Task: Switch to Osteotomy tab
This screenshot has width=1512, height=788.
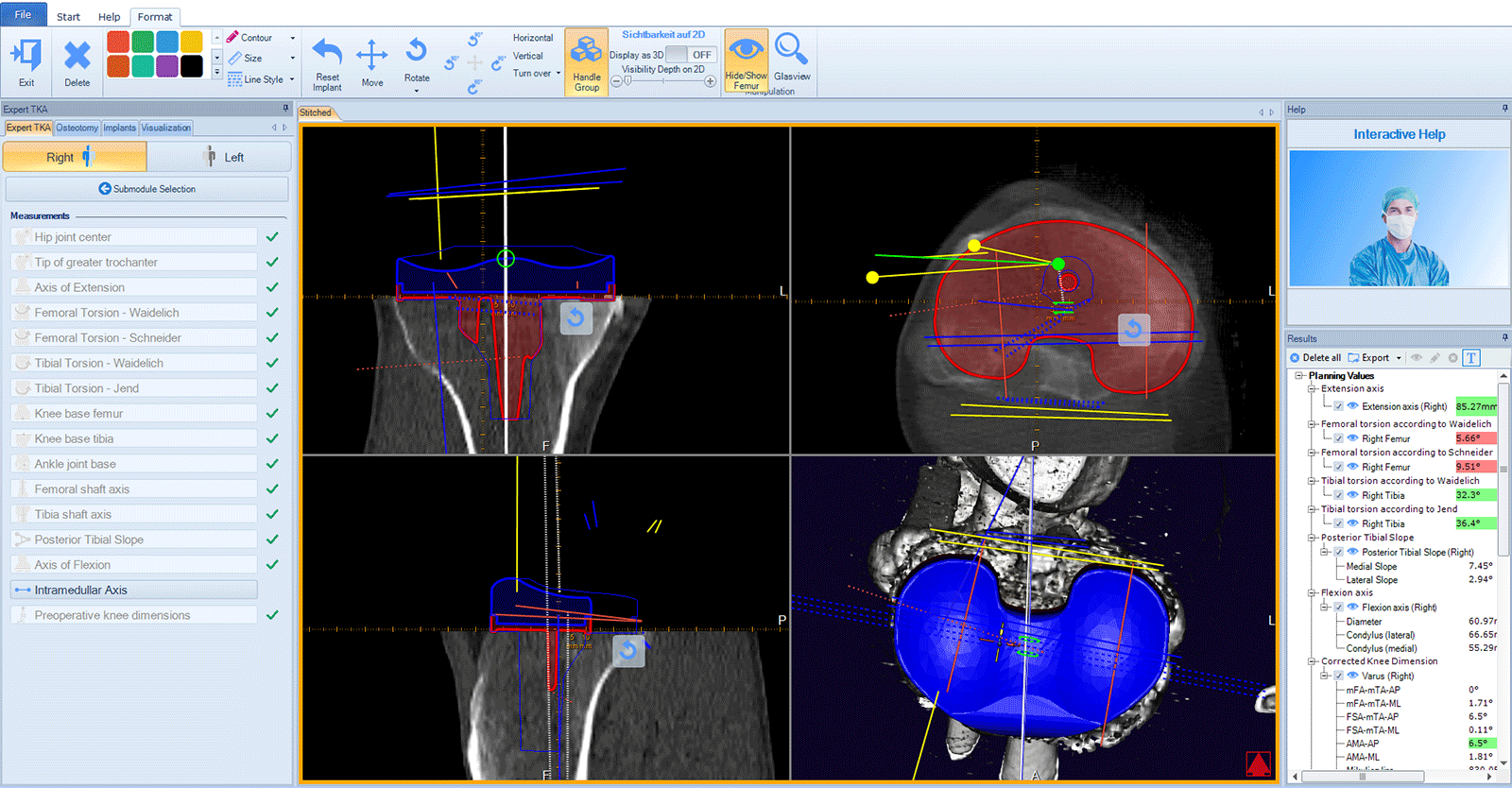Action: 77,128
